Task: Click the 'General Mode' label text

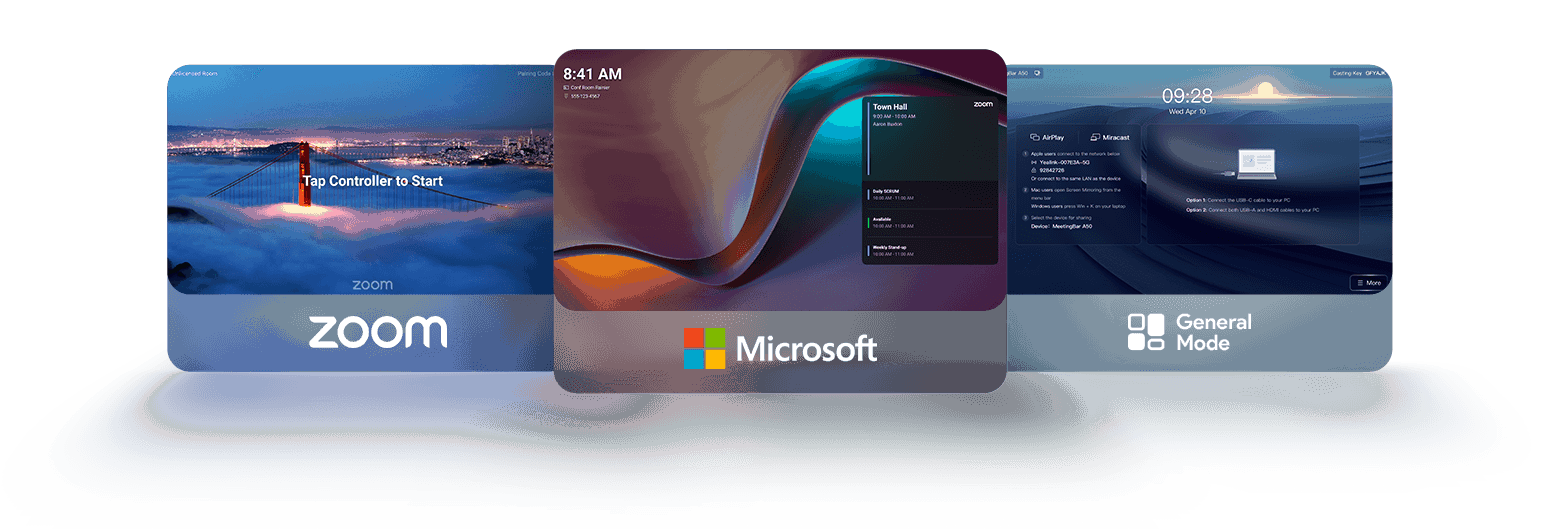Action: click(1213, 332)
